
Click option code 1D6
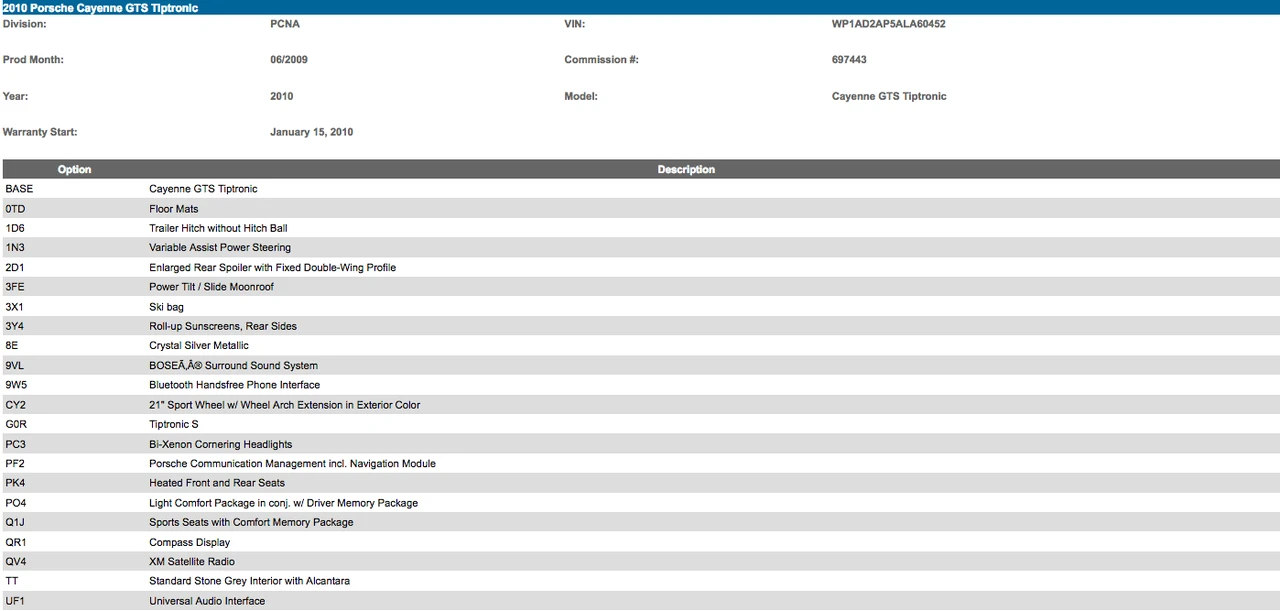click(15, 229)
